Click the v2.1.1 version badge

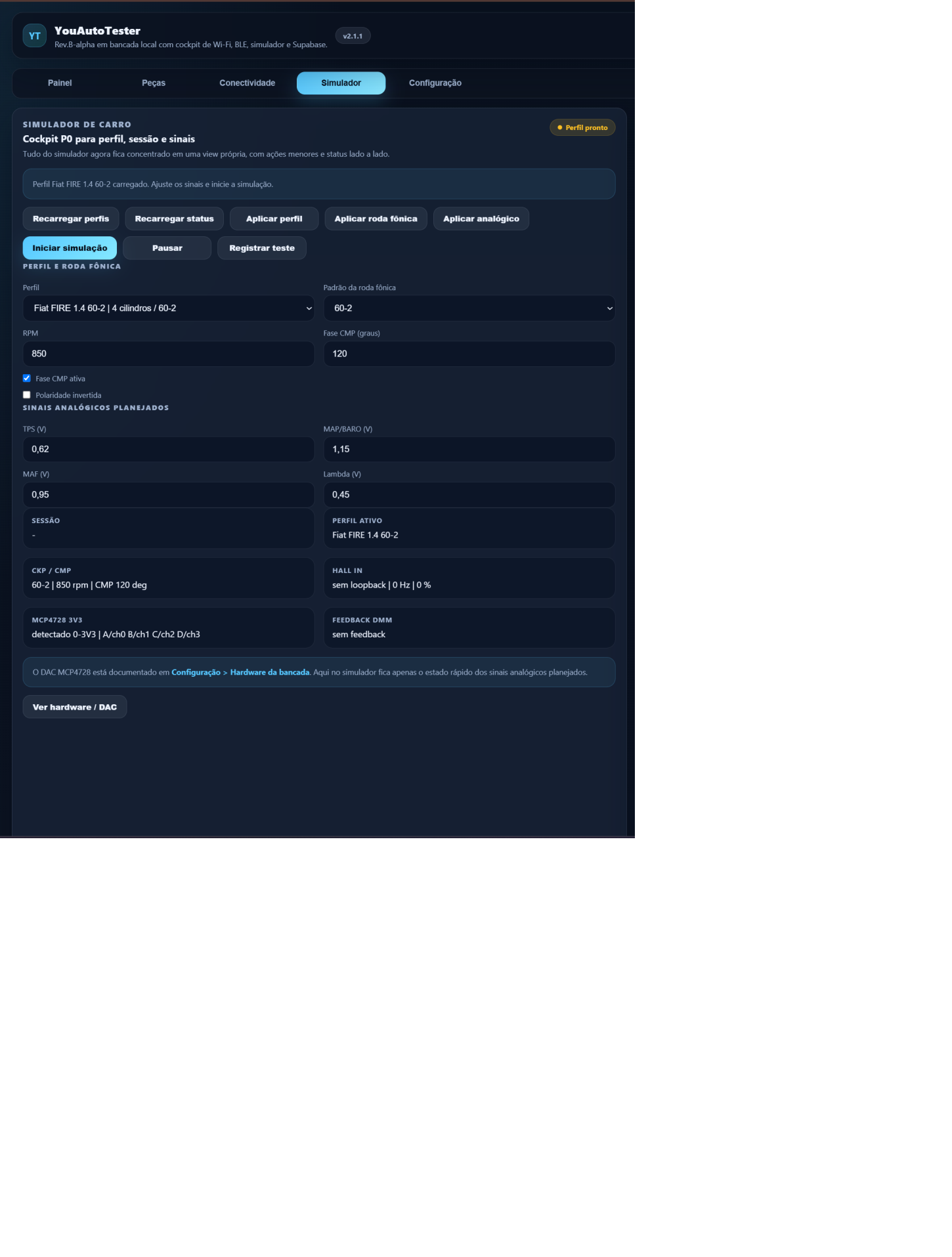pos(353,36)
